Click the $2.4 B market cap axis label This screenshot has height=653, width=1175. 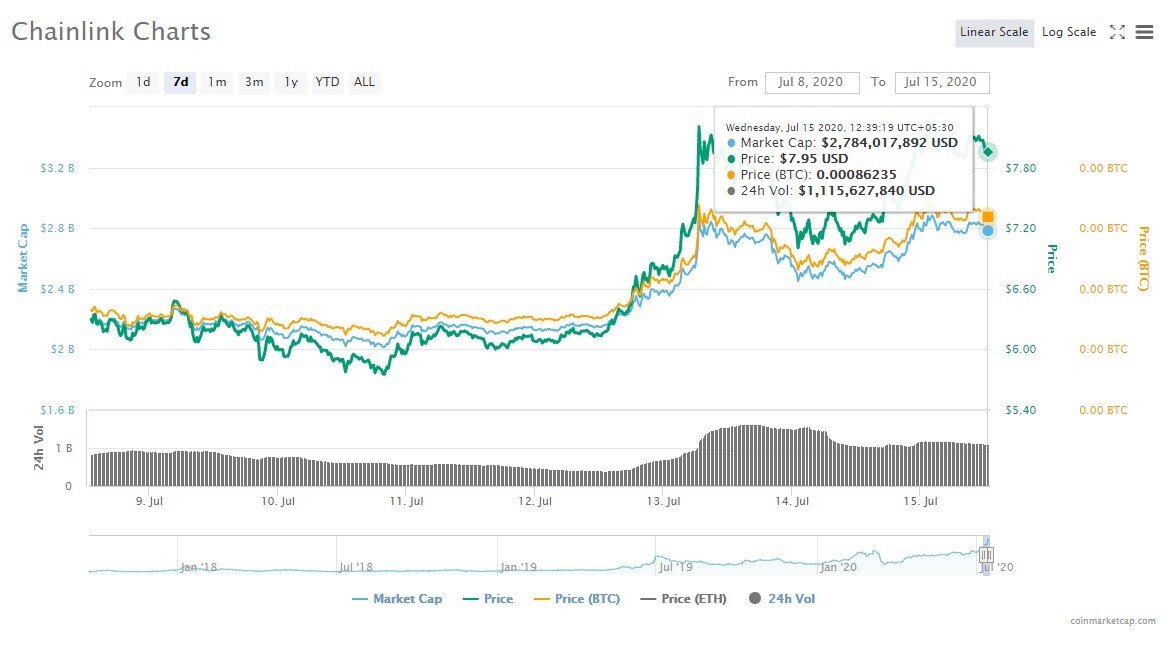click(x=58, y=289)
